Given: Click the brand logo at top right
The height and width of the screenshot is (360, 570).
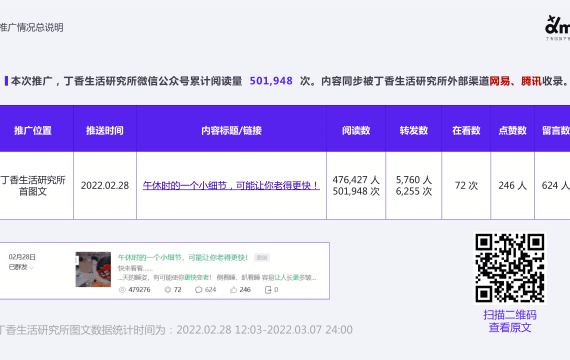Looking at the screenshot, I should tap(557, 28).
